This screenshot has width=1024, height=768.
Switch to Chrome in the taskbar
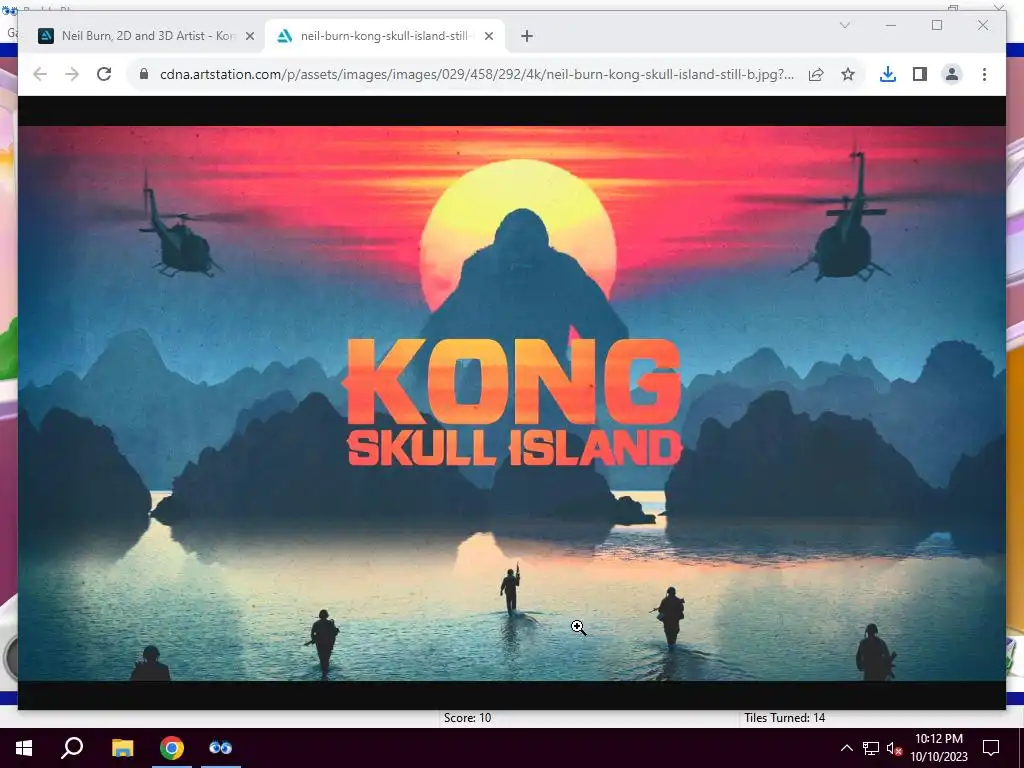click(172, 748)
